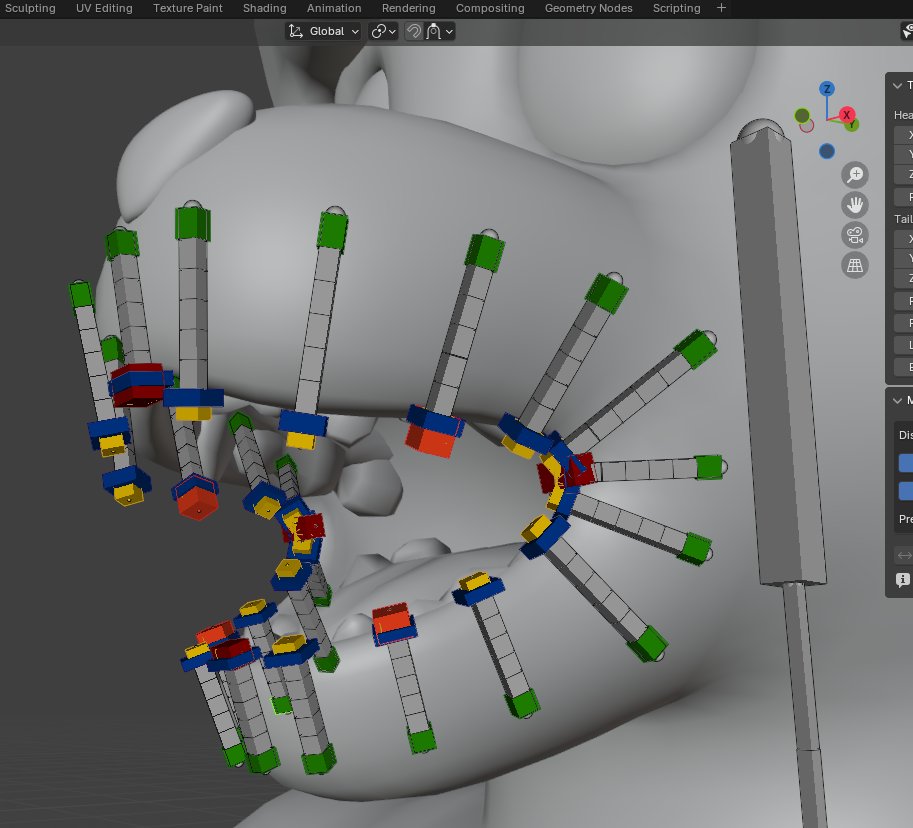Add a new workspace with the plus icon
913x828 pixels.
point(721,8)
